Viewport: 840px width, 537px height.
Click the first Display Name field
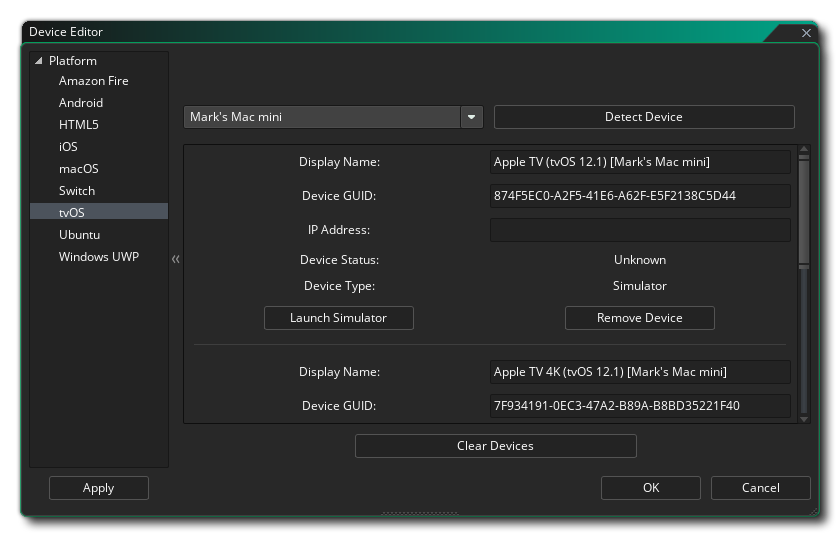[x=639, y=162]
